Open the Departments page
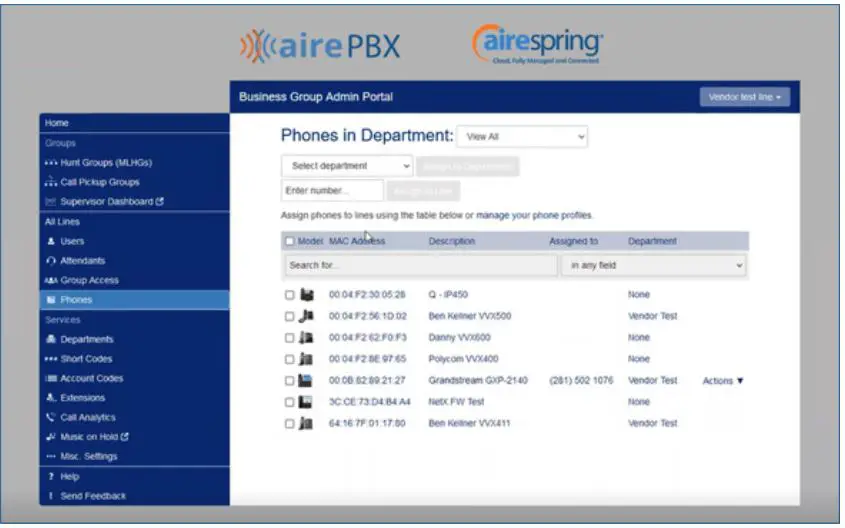 pyautogui.click(x=87, y=339)
